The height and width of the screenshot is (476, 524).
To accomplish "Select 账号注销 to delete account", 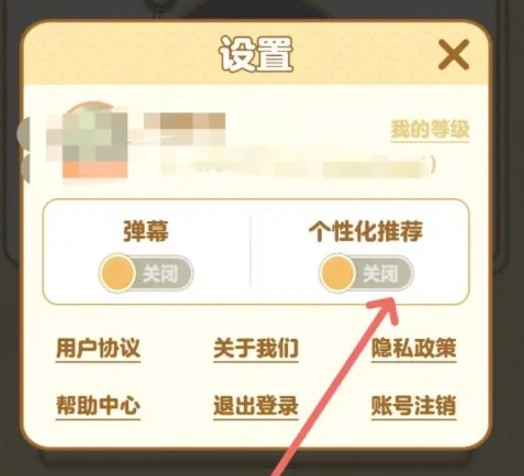I will coord(414,405).
